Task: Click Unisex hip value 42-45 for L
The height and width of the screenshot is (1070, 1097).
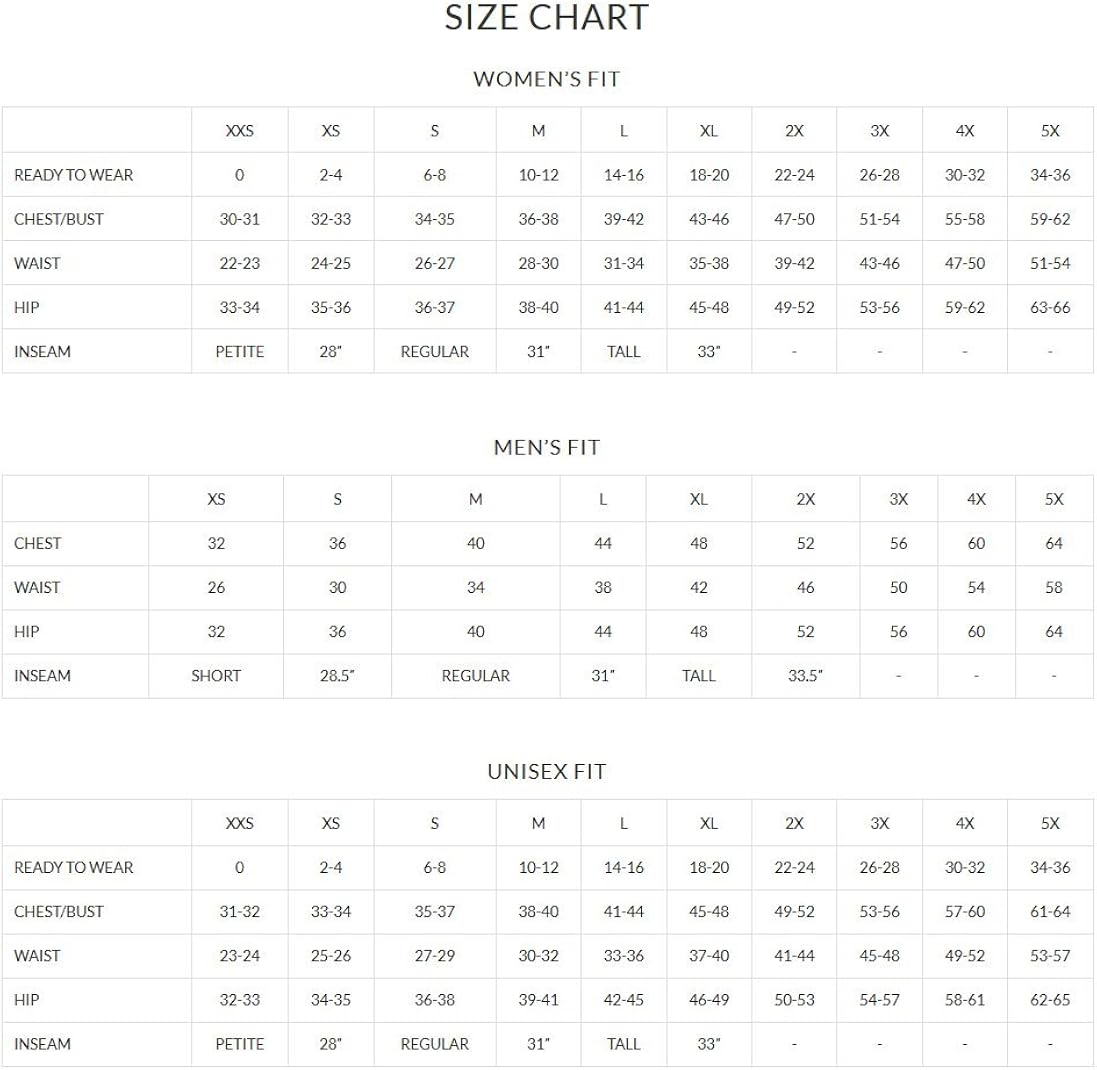Action: (623, 999)
